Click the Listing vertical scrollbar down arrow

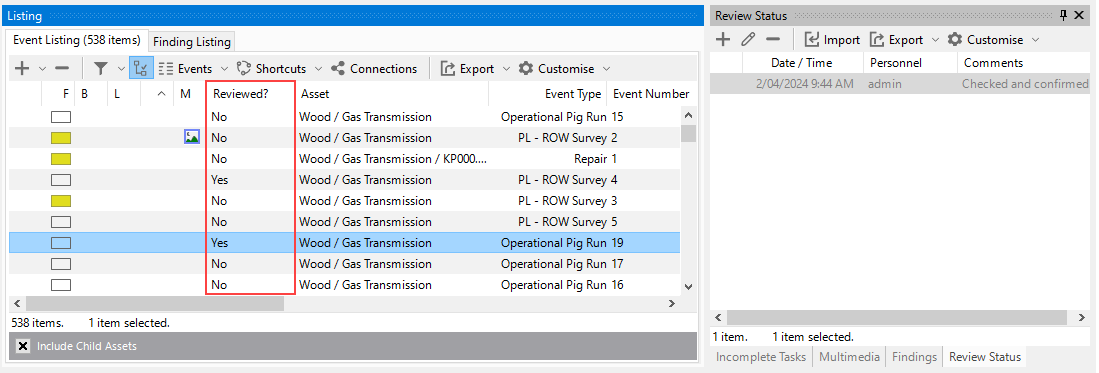pyautogui.click(x=688, y=287)
